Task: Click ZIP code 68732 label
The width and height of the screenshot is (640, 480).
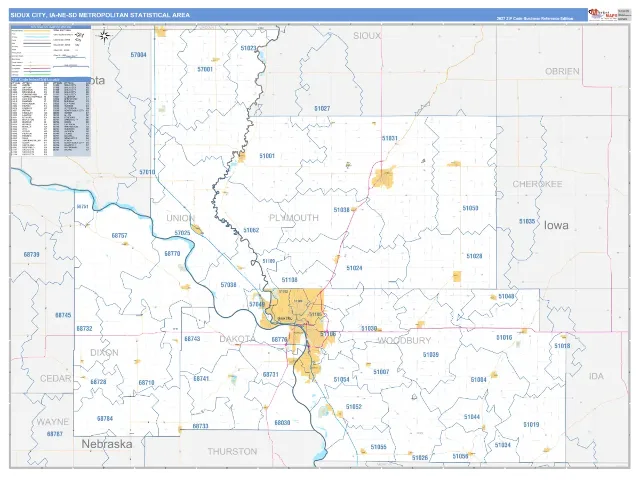Action: (84, 329)
